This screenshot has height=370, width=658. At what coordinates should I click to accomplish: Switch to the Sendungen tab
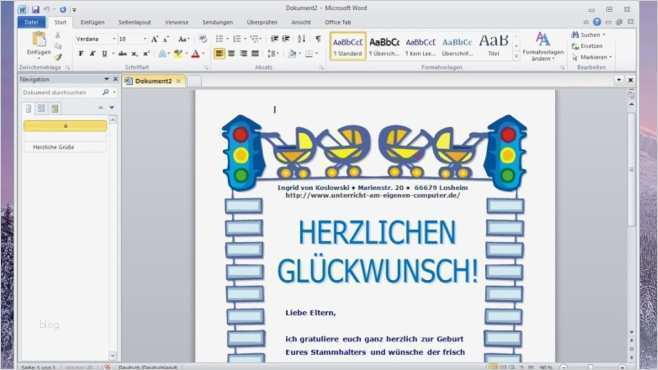tap(218, 22)
